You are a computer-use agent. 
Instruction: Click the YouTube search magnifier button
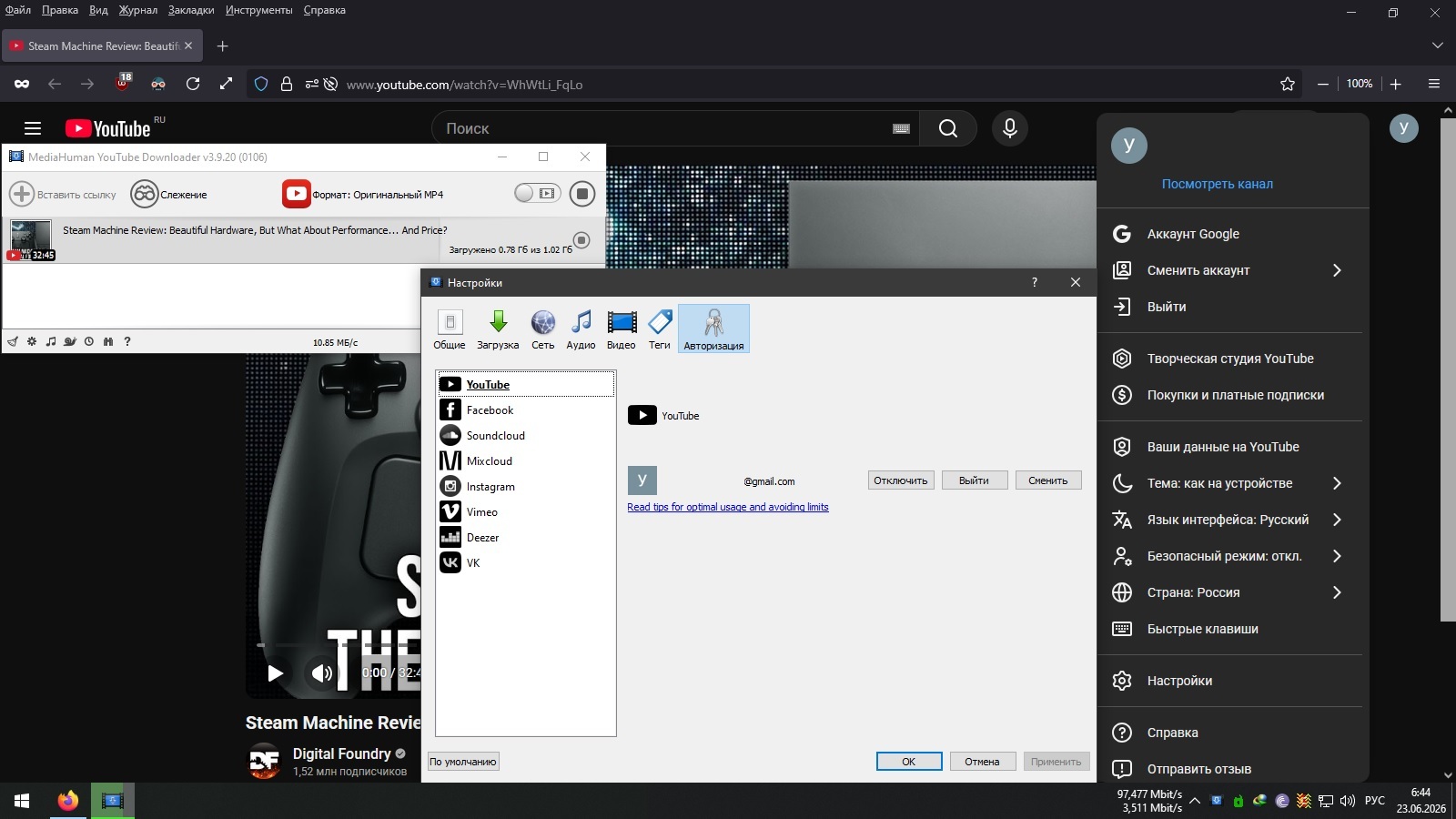[x=948, y=128]
